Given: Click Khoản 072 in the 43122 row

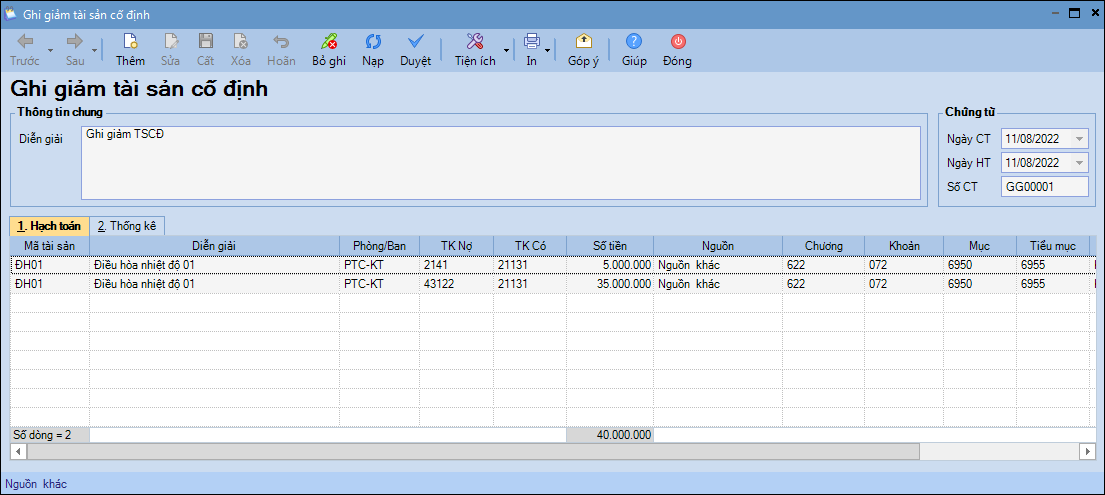Looking at the screenshot, I should 906,284.
